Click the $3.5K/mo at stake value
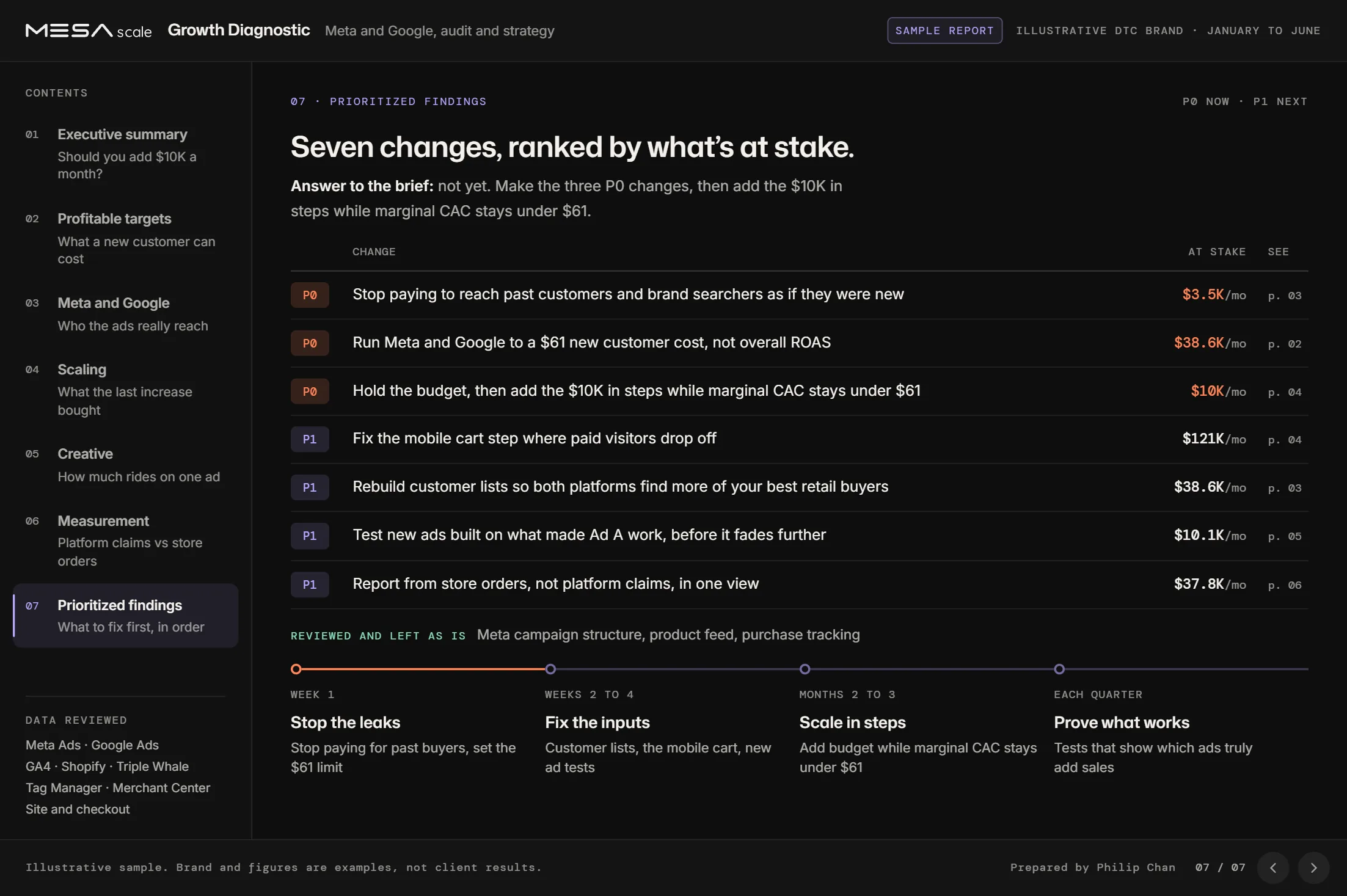The image size is (1347, 896). [x=1214, y=294]
